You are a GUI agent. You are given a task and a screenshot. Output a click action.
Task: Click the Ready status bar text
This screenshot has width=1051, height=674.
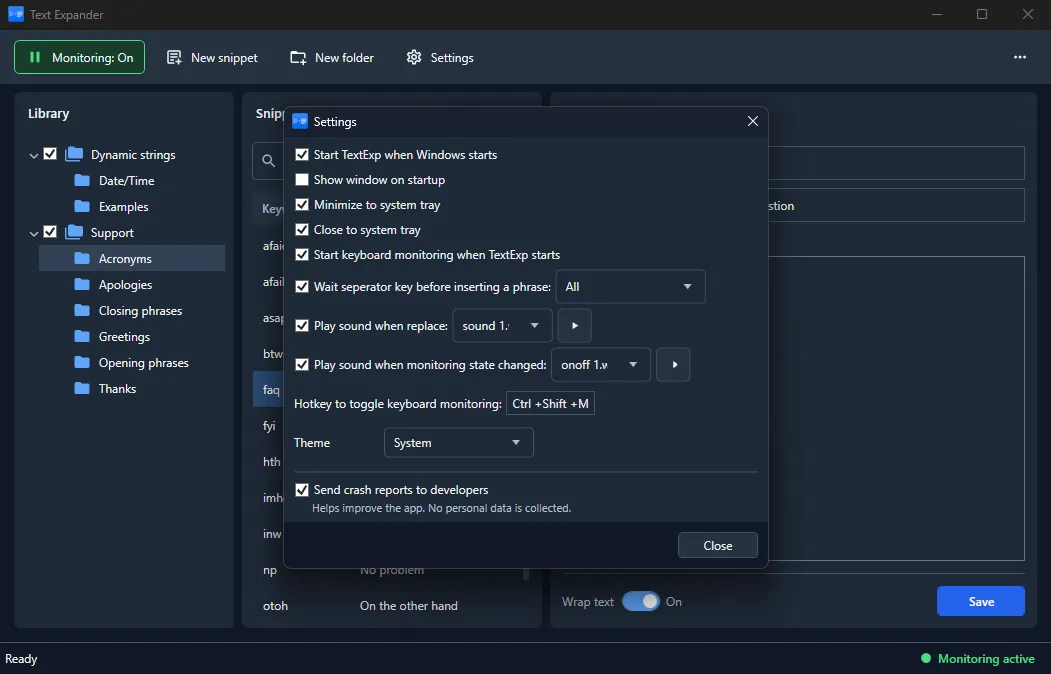pos(21,659)
